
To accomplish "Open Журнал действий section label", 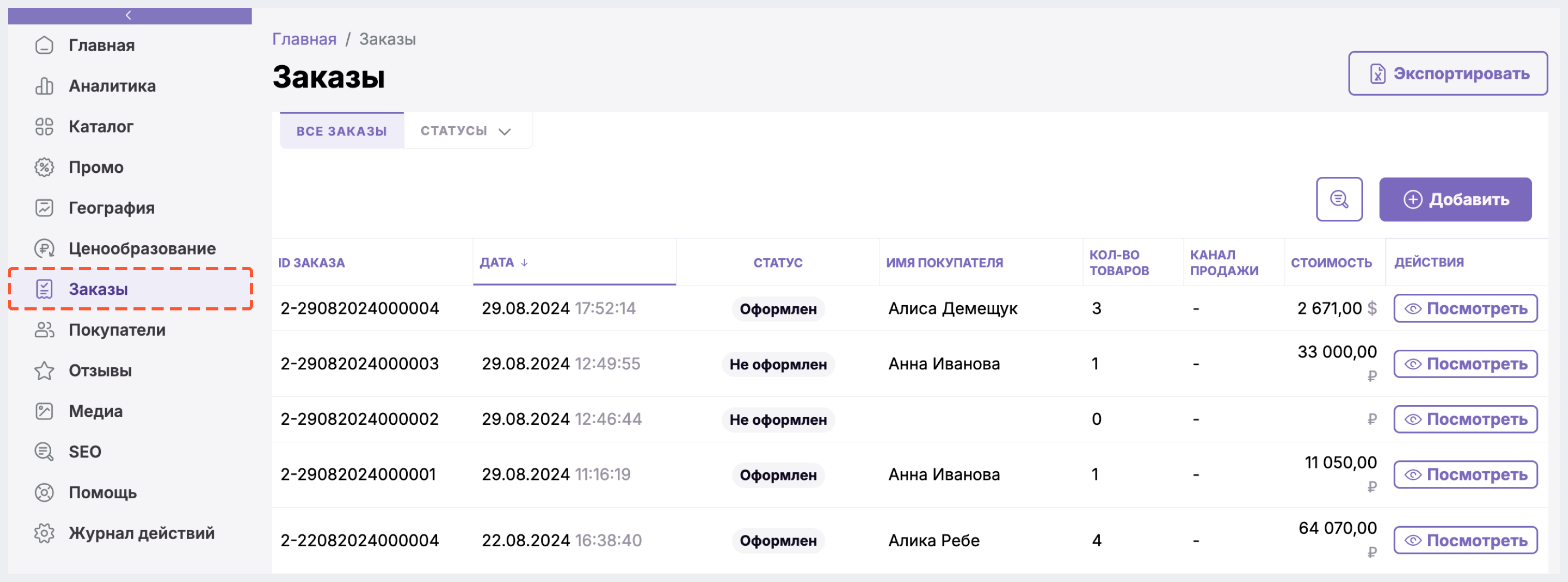I will [141, 533].
